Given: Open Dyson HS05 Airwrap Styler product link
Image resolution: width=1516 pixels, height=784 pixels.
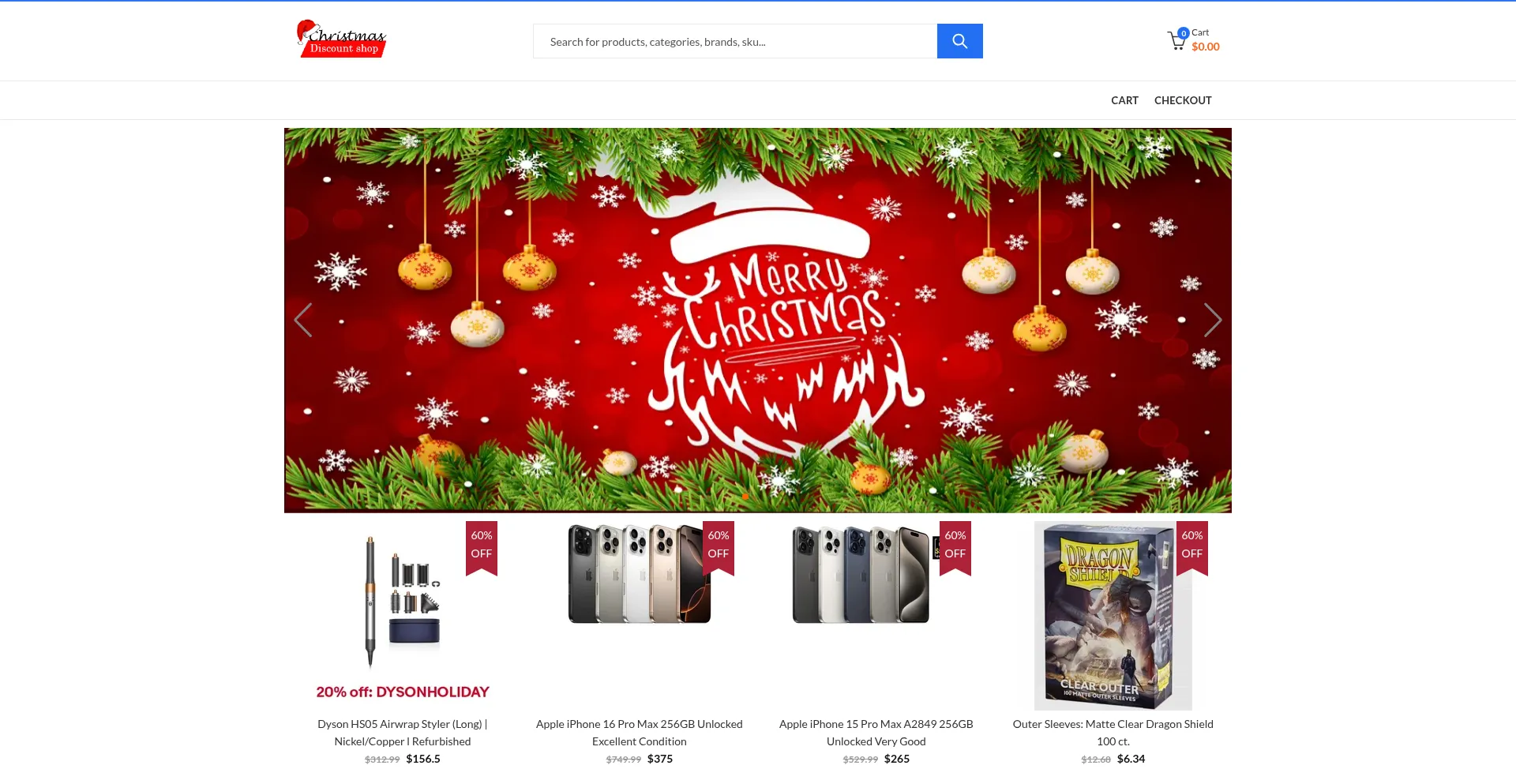Looking at the screenshot, I should [x=403, y=733].
